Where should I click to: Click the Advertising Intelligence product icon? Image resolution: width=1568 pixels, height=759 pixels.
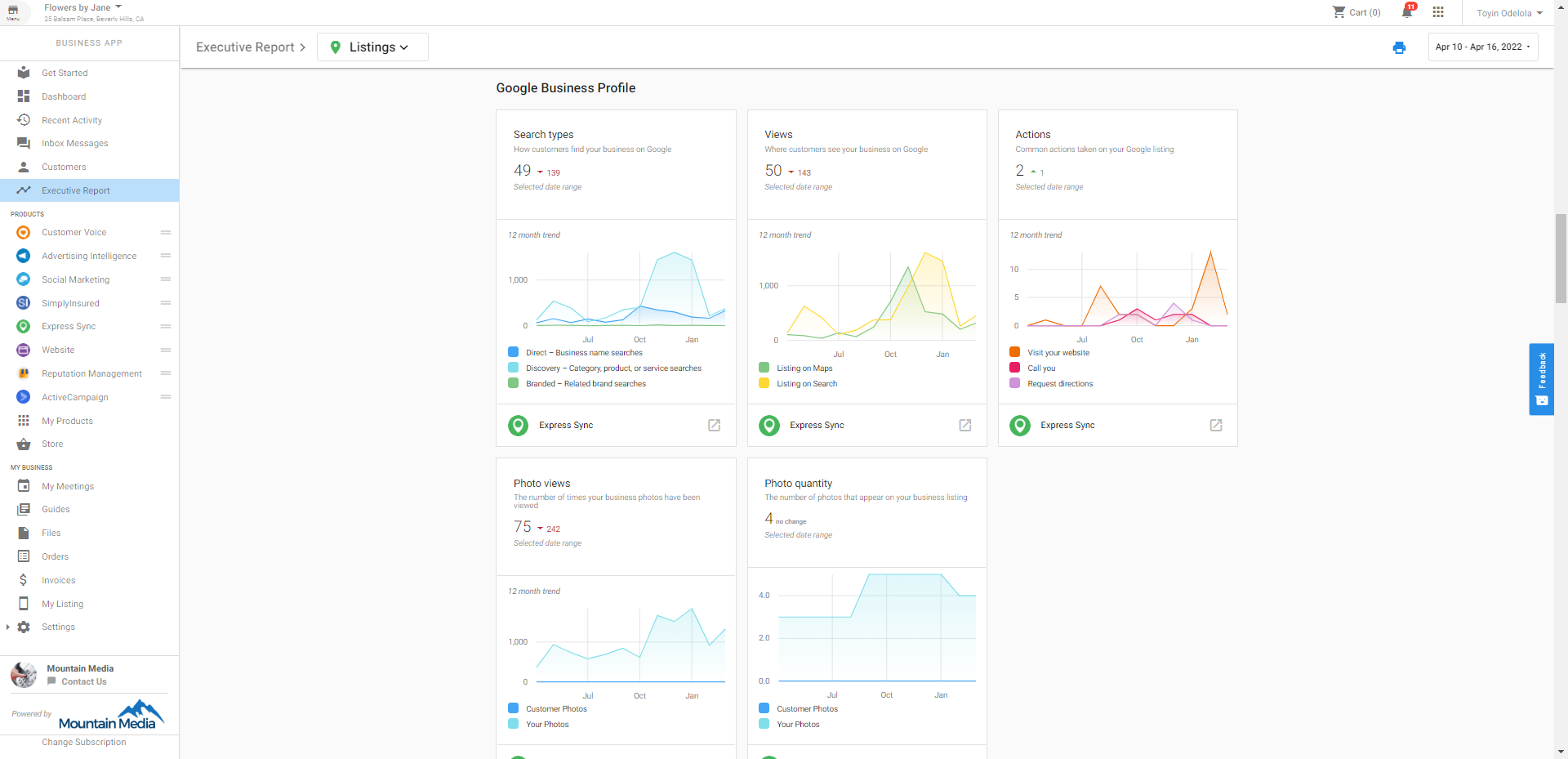pyautogui.click(x=24, y=256)
